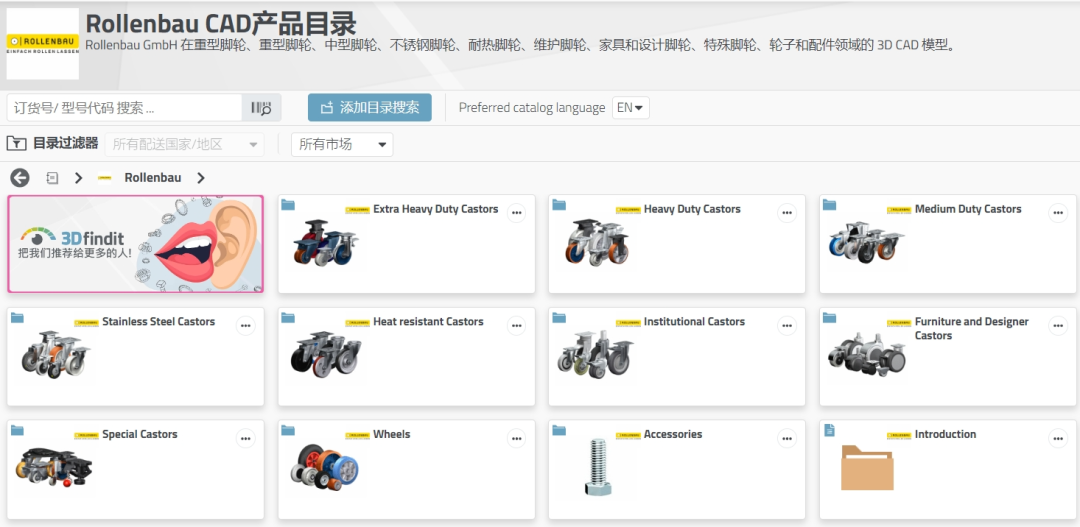Click the folder icon on the Heavy Duty Castors card

pos(559,205)
